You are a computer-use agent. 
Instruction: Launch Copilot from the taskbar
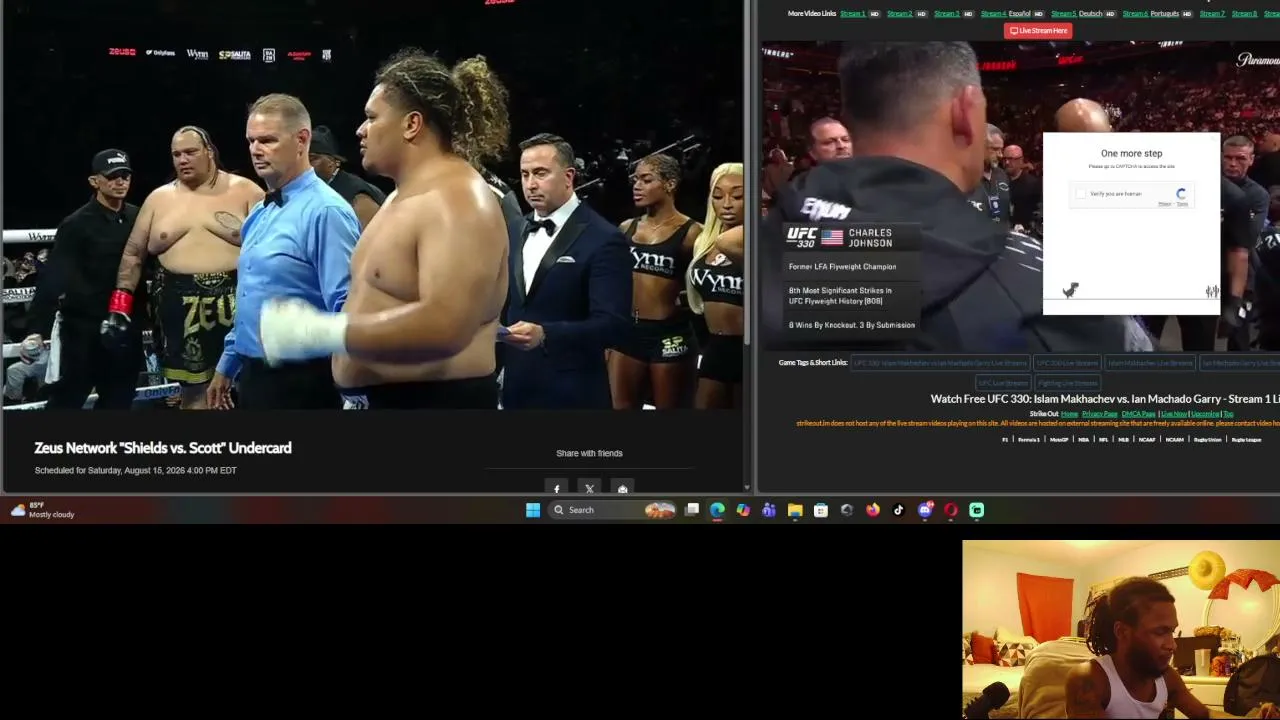743,510
